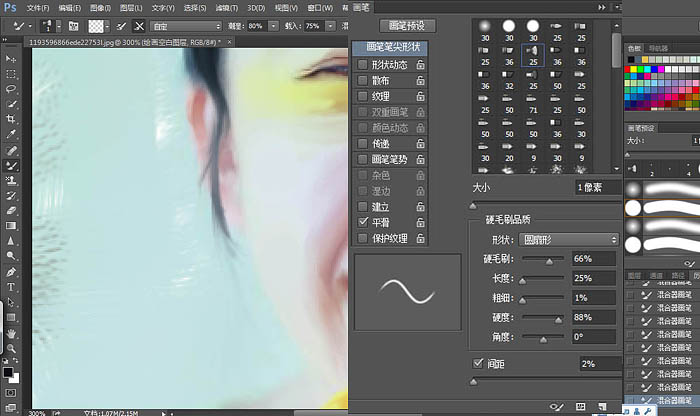Select the History Brush tool
700x416 pixels.
click(x=11, y=196)
